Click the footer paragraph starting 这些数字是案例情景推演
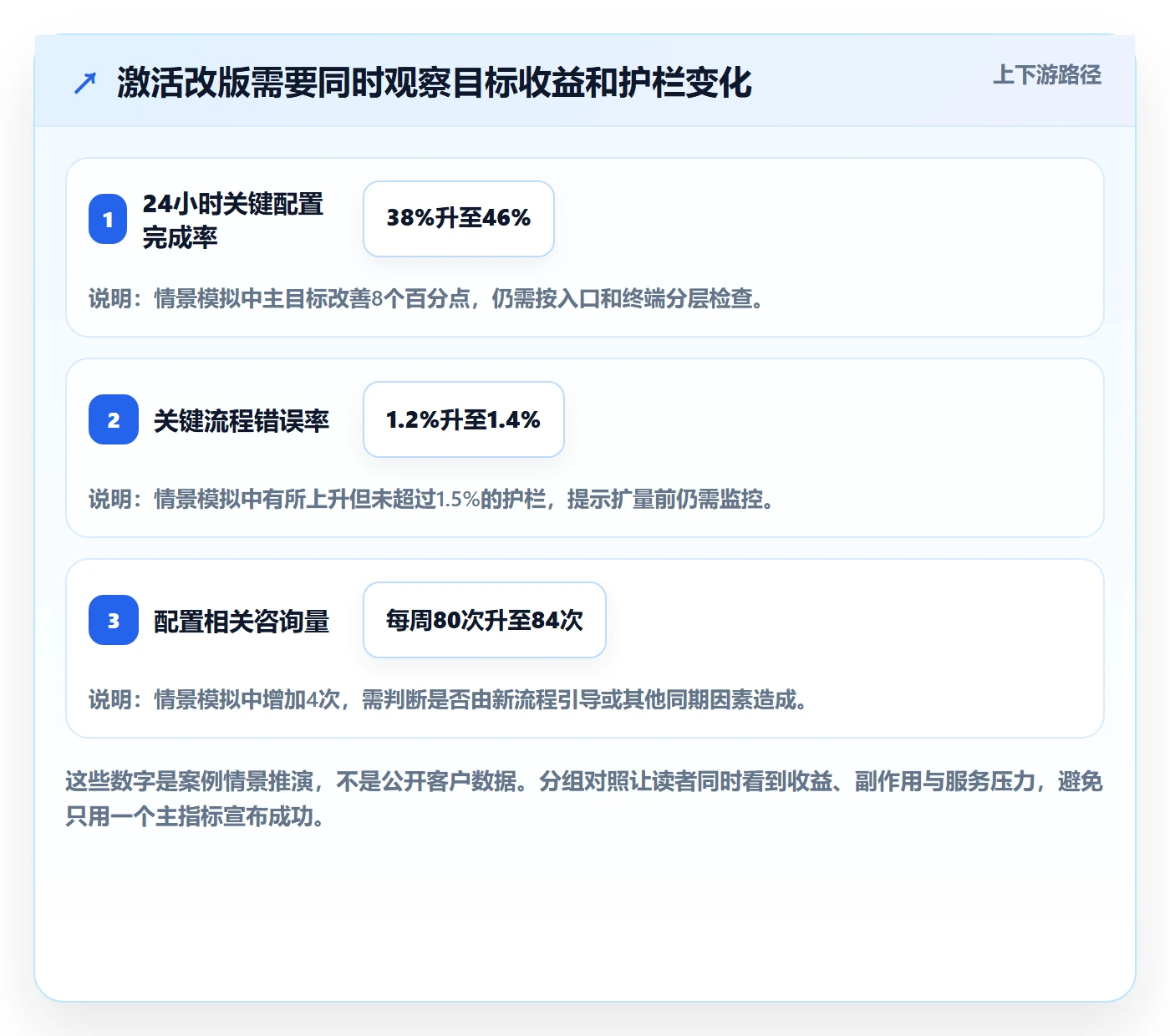The width and height of the screenshot is (1170, 1036). (x=584, y=799)
